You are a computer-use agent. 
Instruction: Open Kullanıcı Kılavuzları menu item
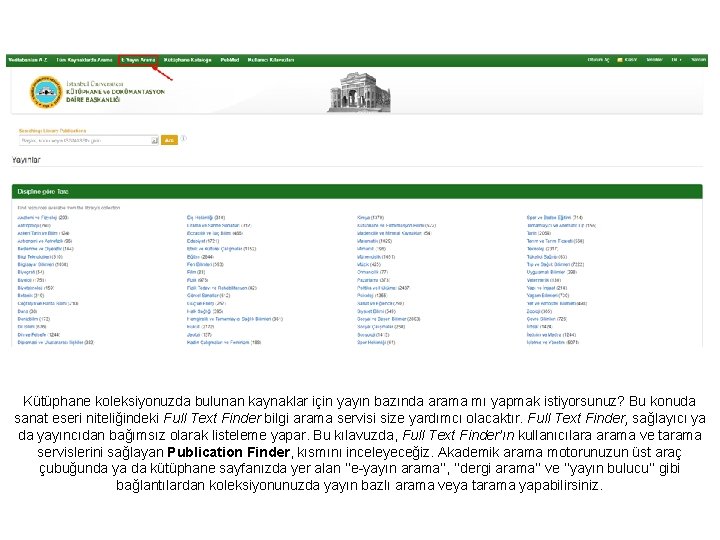[270, 60]
